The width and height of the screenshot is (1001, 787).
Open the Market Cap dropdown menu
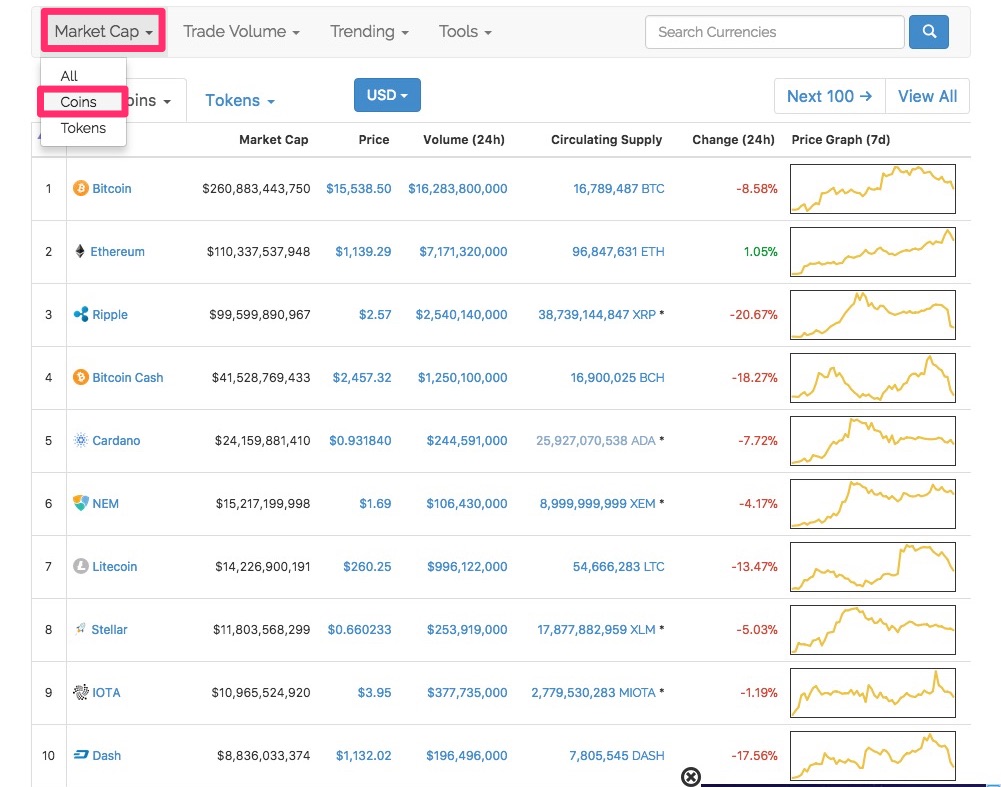103,31
